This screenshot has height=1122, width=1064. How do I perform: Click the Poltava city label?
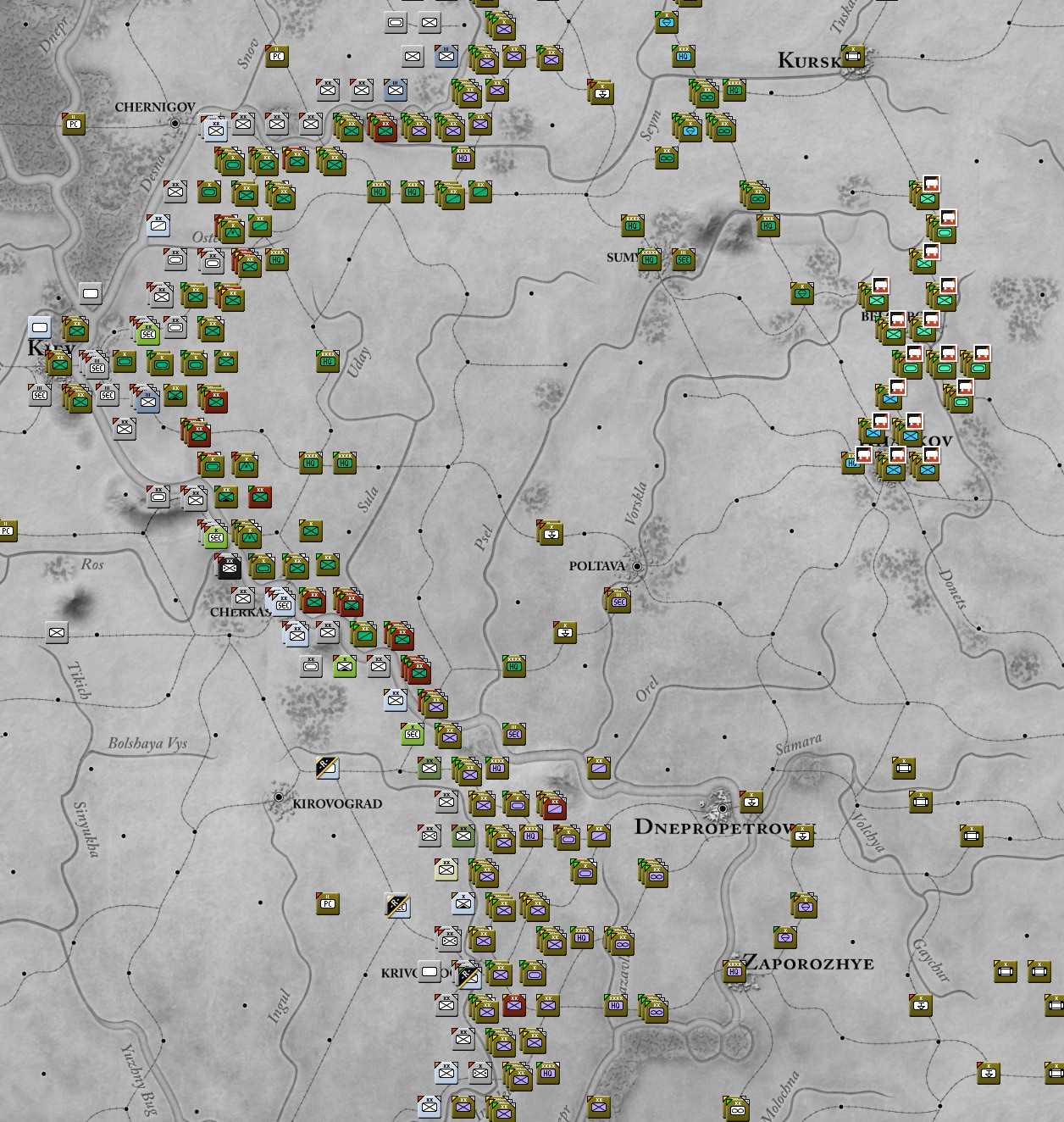point(597,565)
